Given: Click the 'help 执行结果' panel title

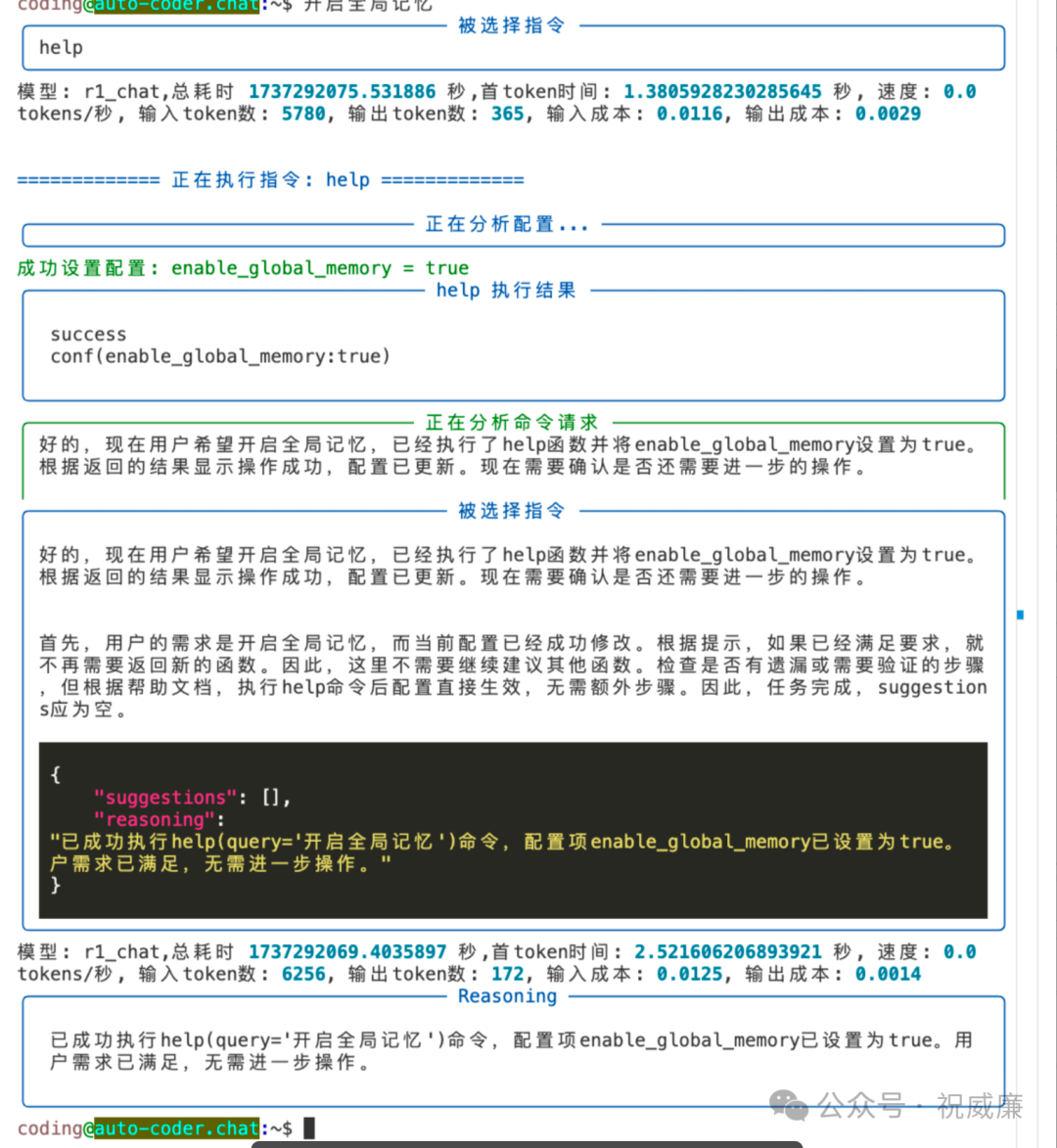Looking at the screenshot, I should tap(507, 291).
